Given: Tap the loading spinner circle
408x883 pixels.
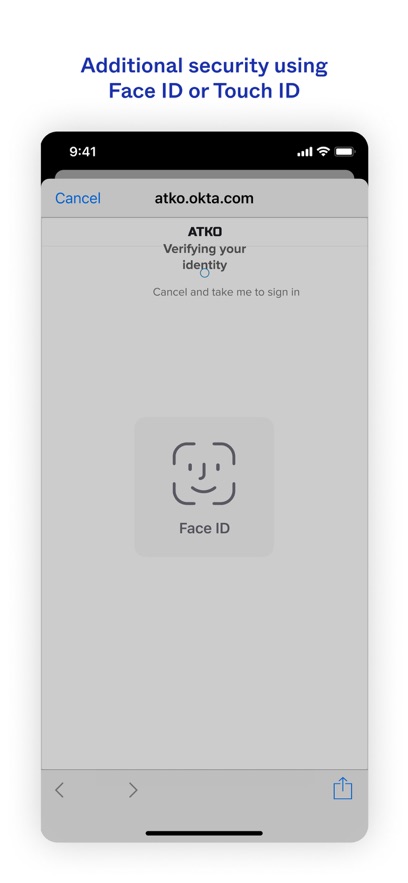Looking at the screenshot, I should tap(204, 273).
